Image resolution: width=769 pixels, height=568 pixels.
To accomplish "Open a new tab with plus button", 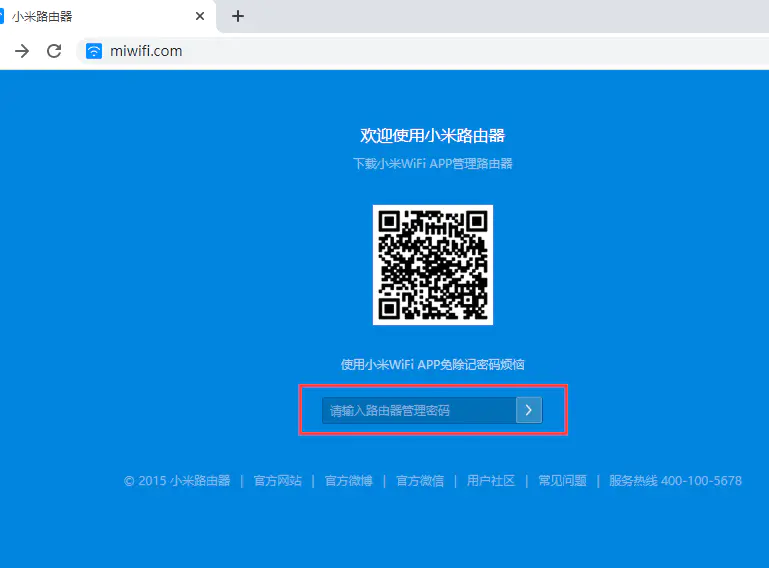I will [x=238, y=16].
